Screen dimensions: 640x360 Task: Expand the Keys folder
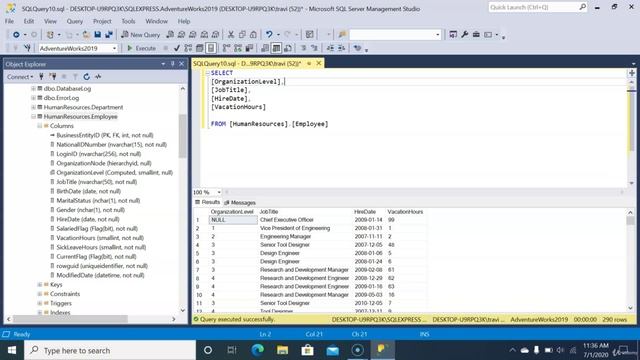[40, 284]
